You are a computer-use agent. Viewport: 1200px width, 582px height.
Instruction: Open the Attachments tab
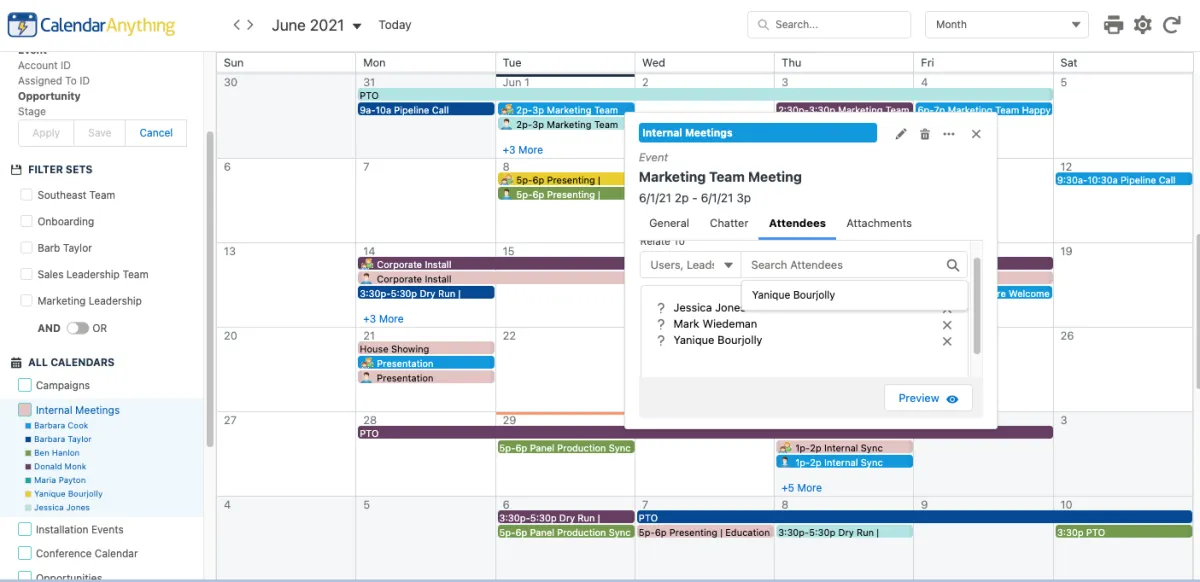tap(879, 223)
